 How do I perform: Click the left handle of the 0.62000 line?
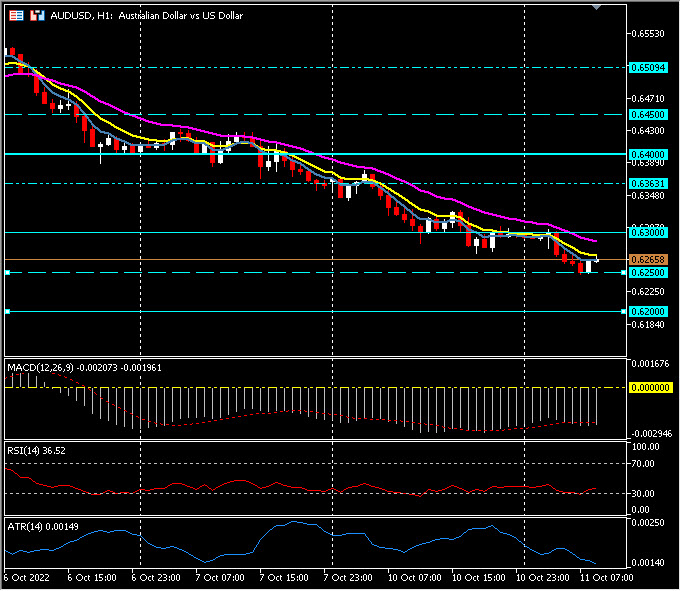pyautogui.click(x=7, y=312)
